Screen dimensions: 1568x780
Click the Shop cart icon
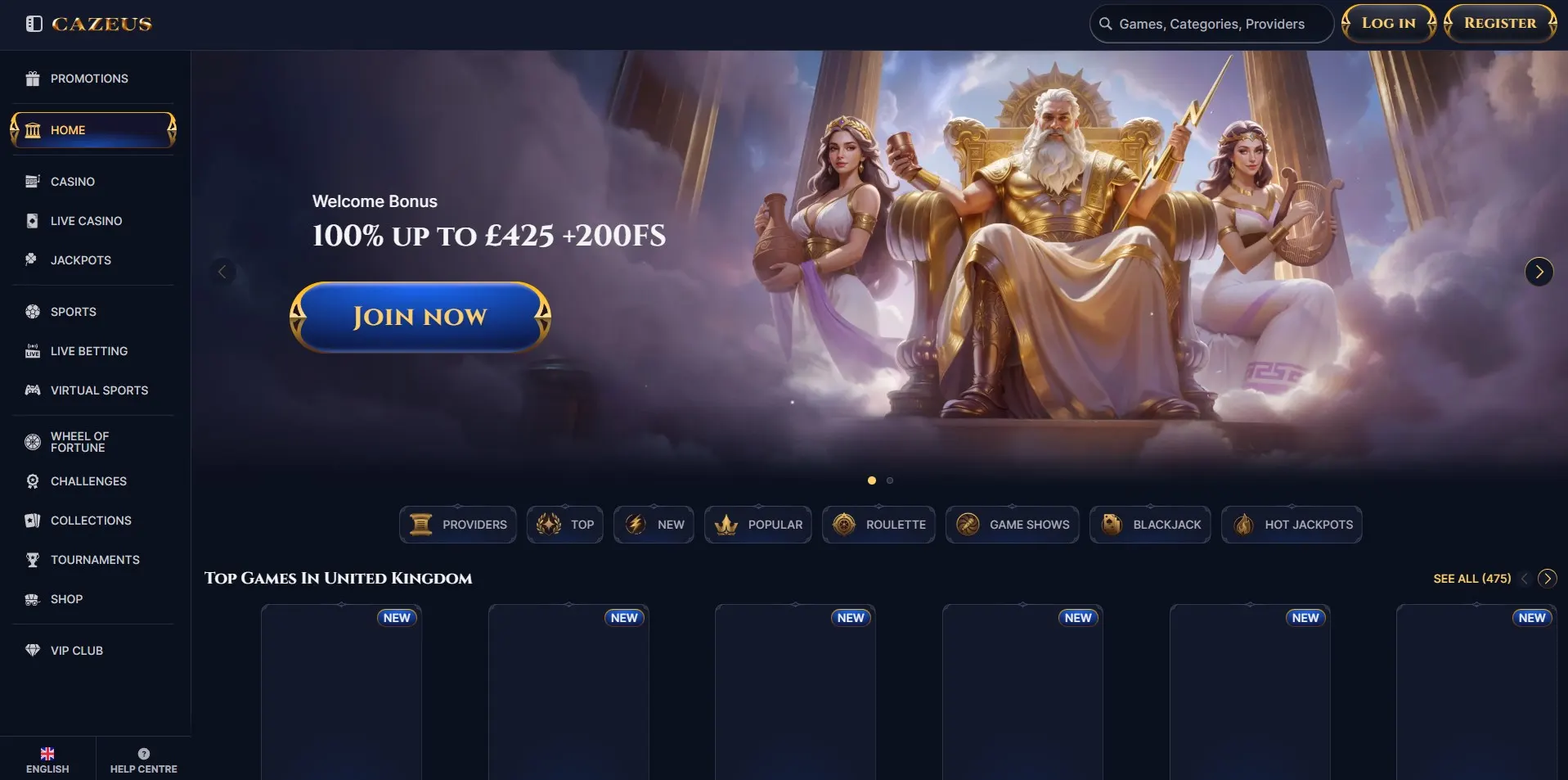coord(33,599)
